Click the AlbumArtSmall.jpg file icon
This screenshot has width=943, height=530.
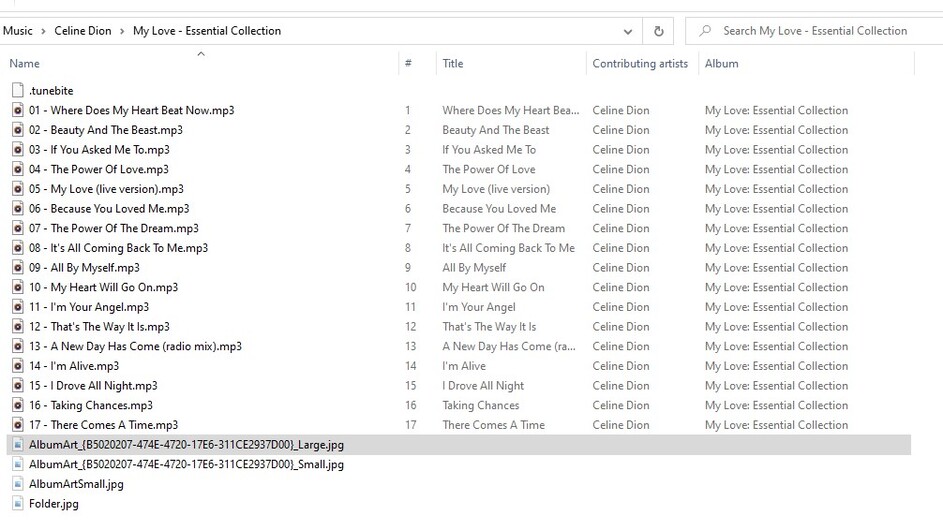18,484
